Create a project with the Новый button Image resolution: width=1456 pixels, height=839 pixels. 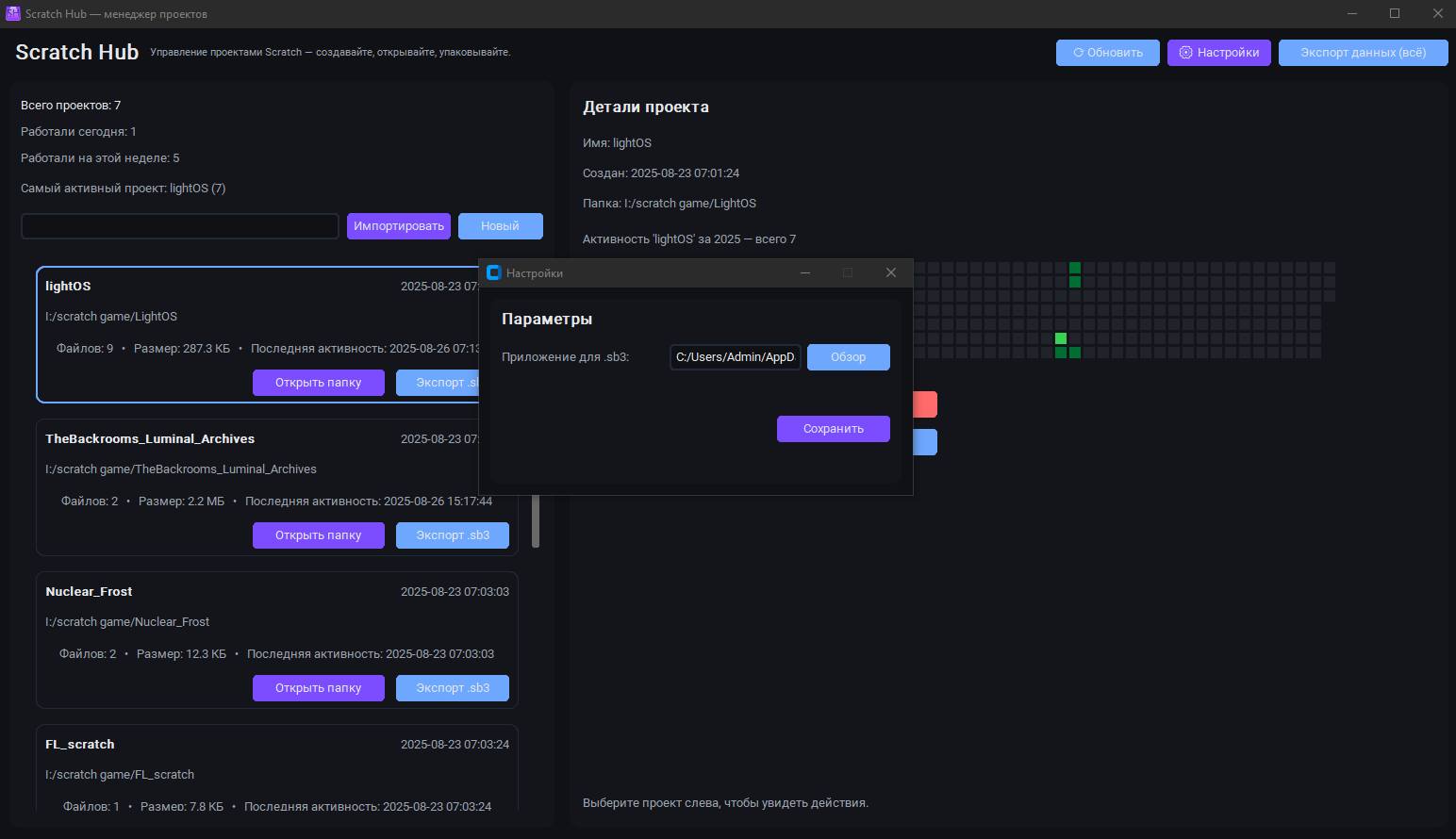click(x=500, y=226)
